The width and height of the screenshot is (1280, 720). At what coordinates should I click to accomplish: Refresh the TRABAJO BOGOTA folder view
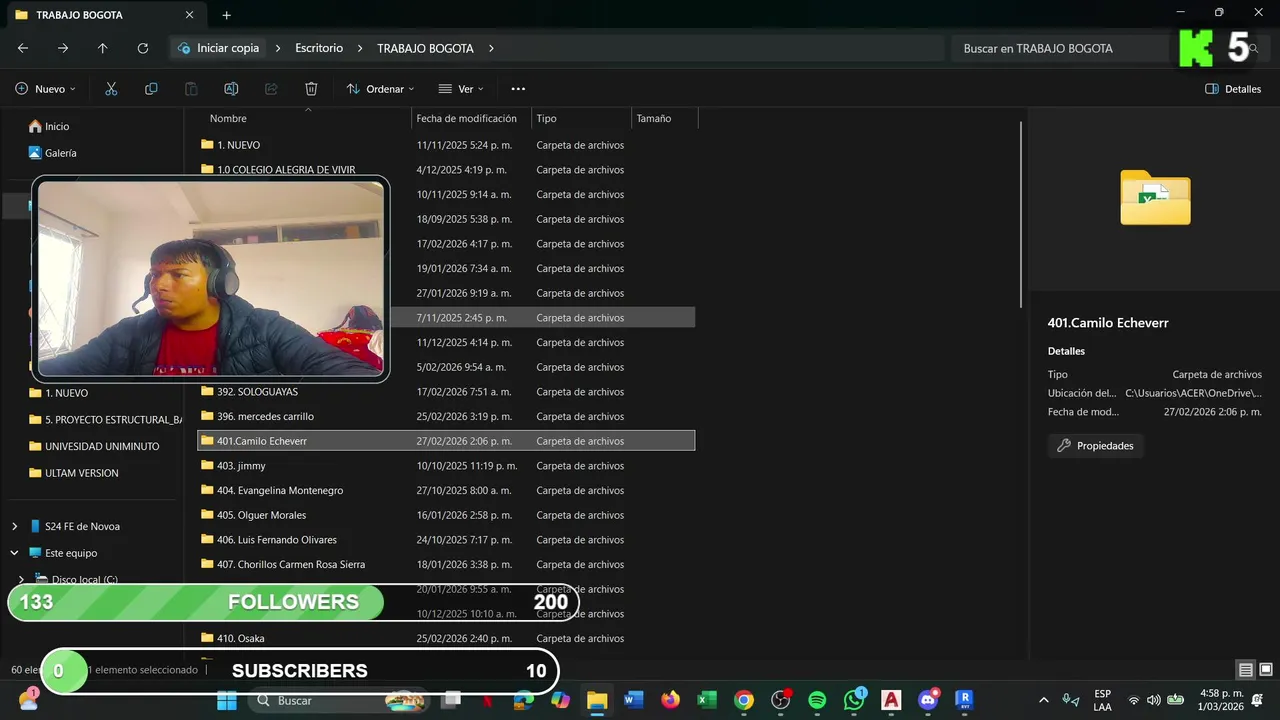(143, 48)
